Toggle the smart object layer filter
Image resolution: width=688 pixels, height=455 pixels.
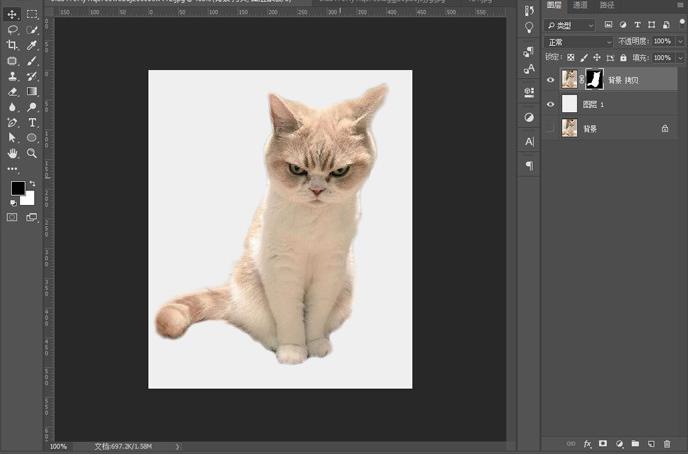click(666, 25)
